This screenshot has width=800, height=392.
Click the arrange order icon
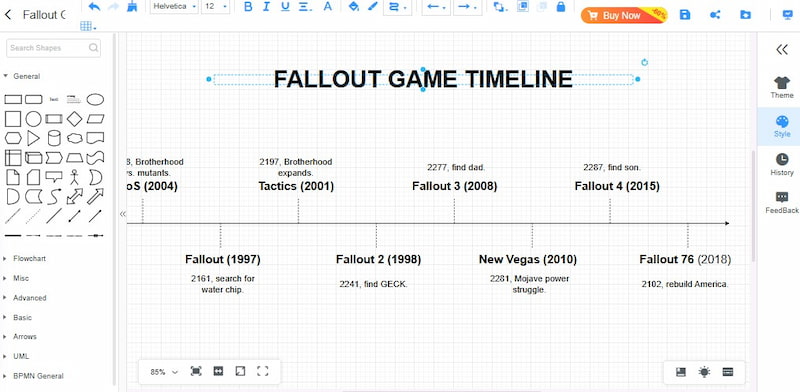point(499,7)
